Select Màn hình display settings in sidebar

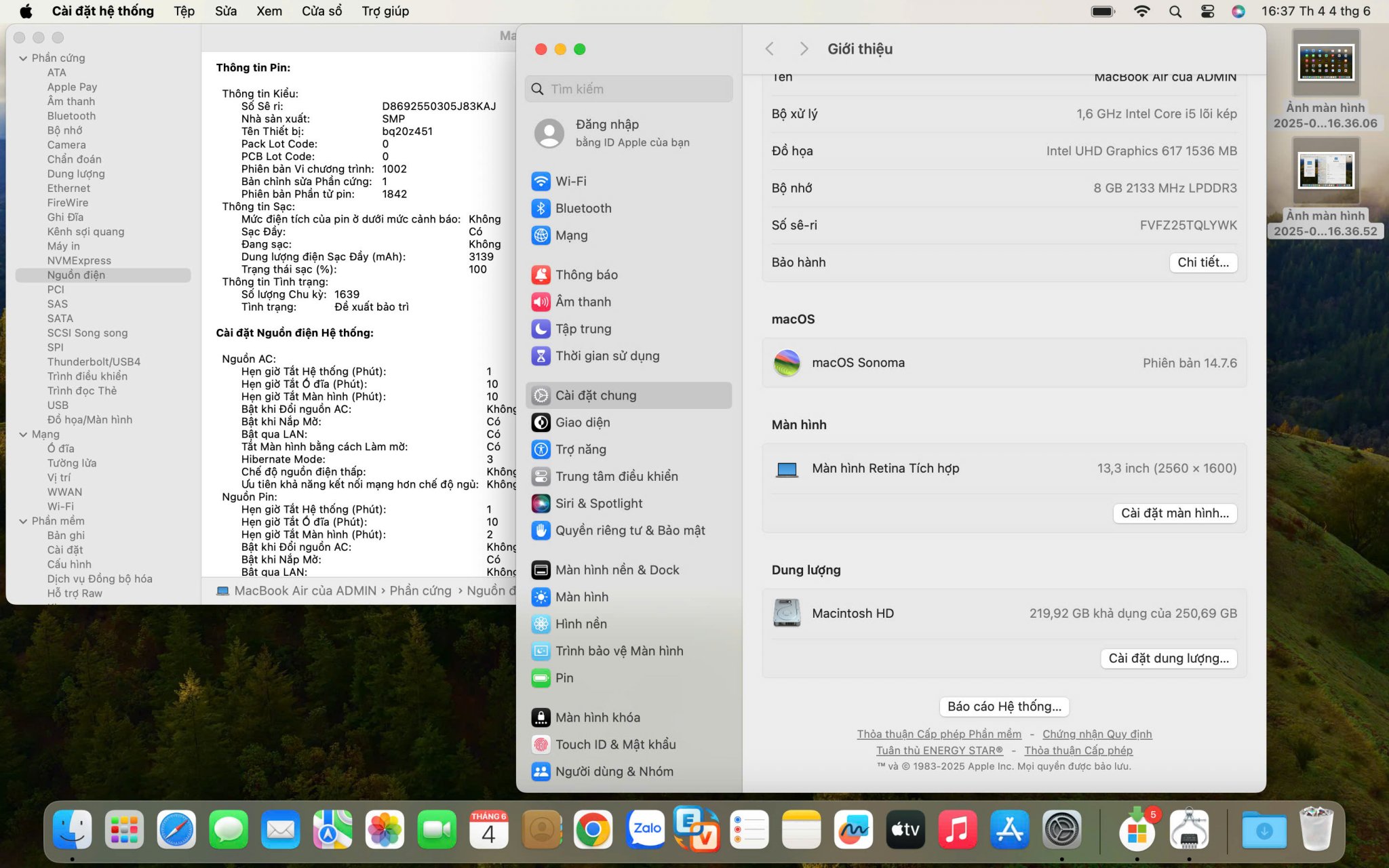(629, 597)
